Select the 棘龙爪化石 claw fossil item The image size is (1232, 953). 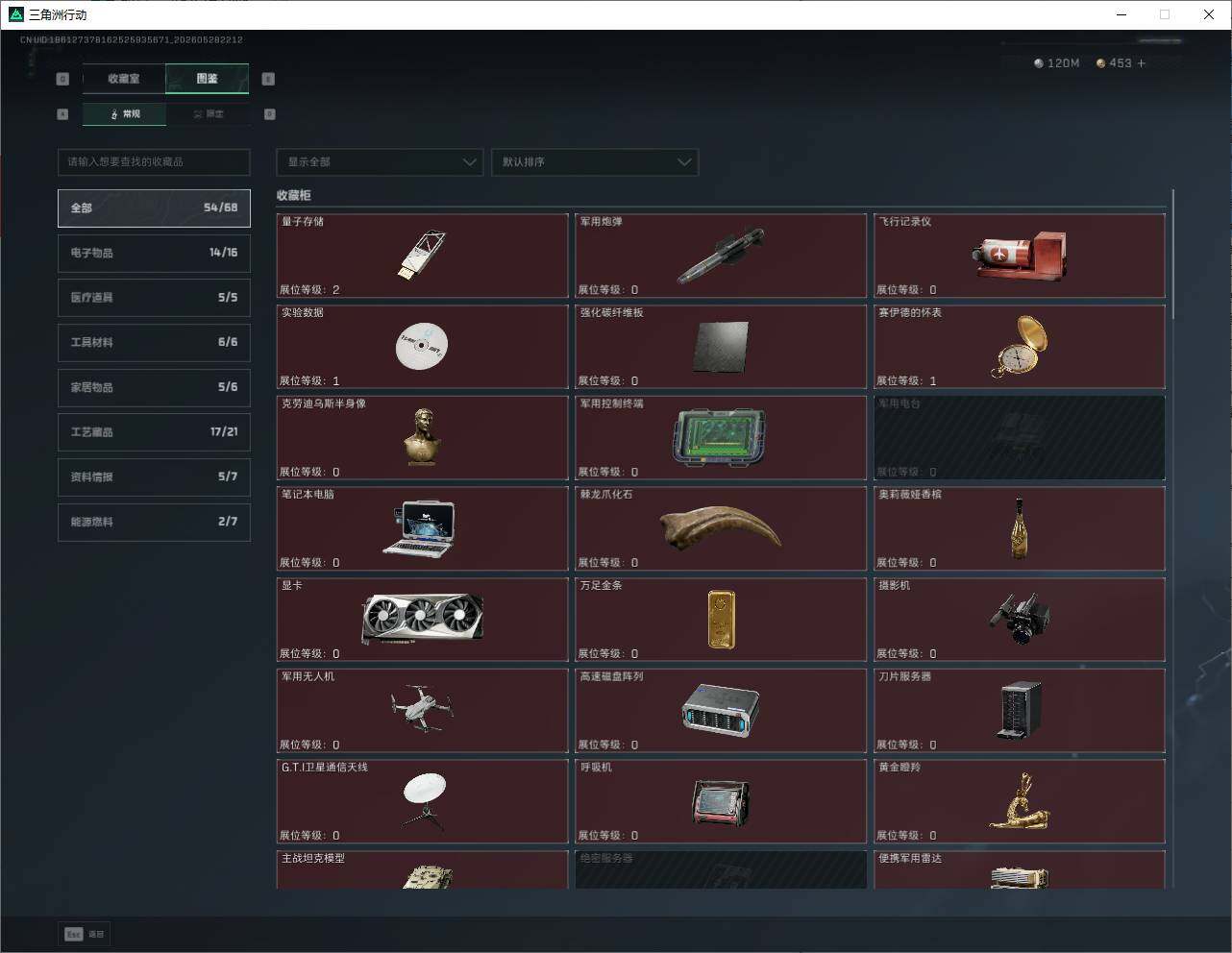coord(721,528)
